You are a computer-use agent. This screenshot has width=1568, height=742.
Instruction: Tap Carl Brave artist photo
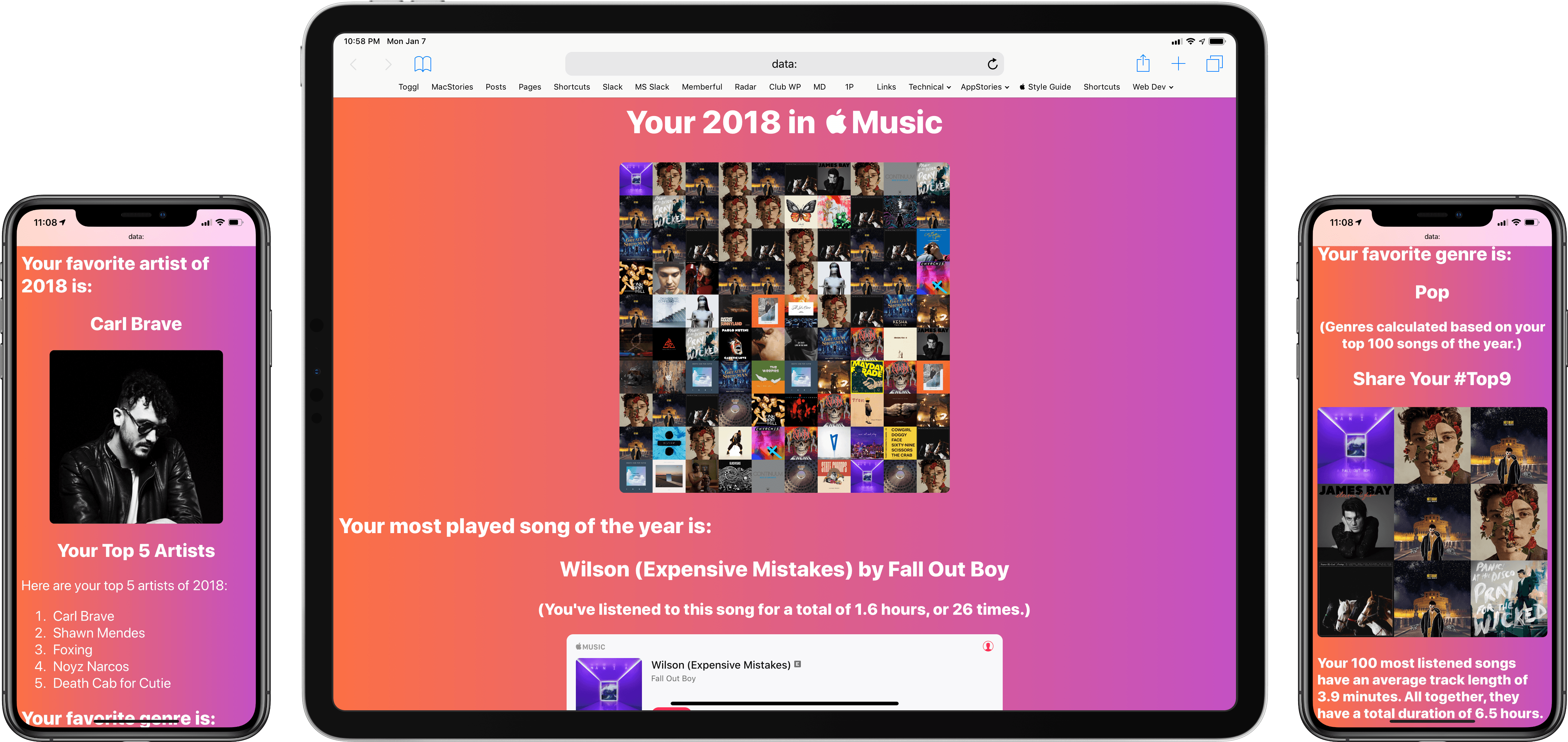pyautogui.click(x=136, y=436)
